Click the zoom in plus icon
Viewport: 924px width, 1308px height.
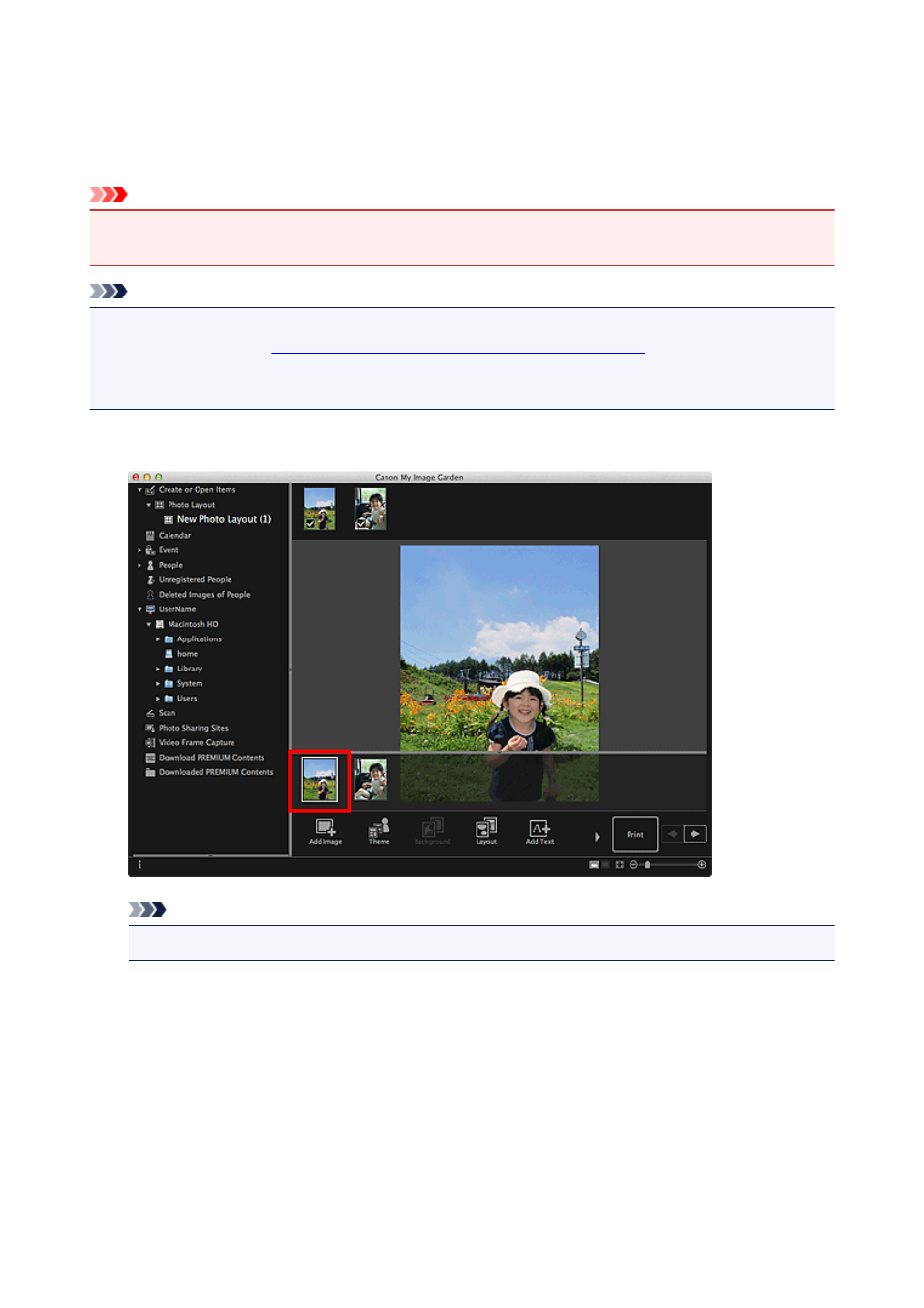(x=702, y=864)
